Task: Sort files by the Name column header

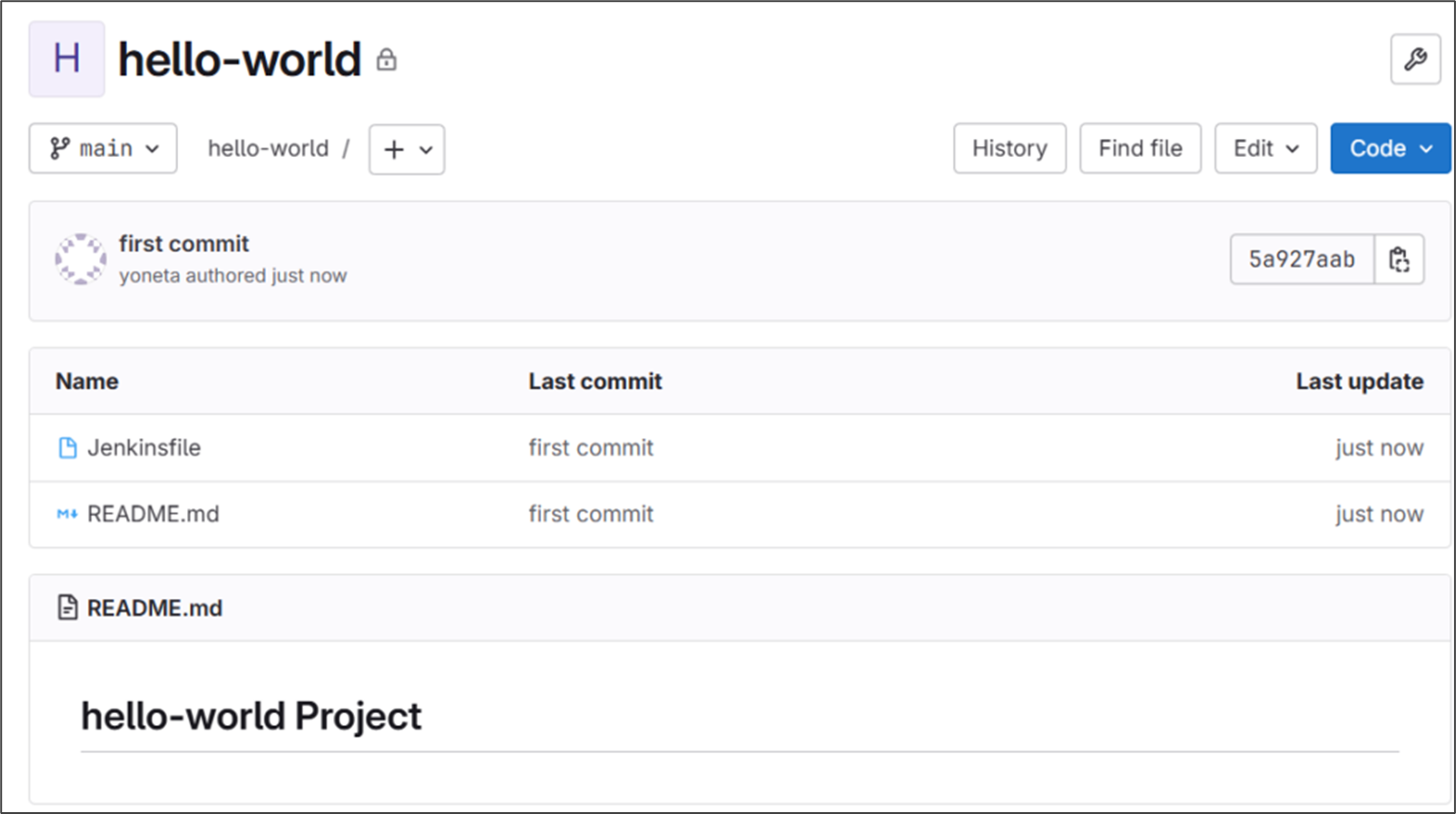Action: point(86,381)
